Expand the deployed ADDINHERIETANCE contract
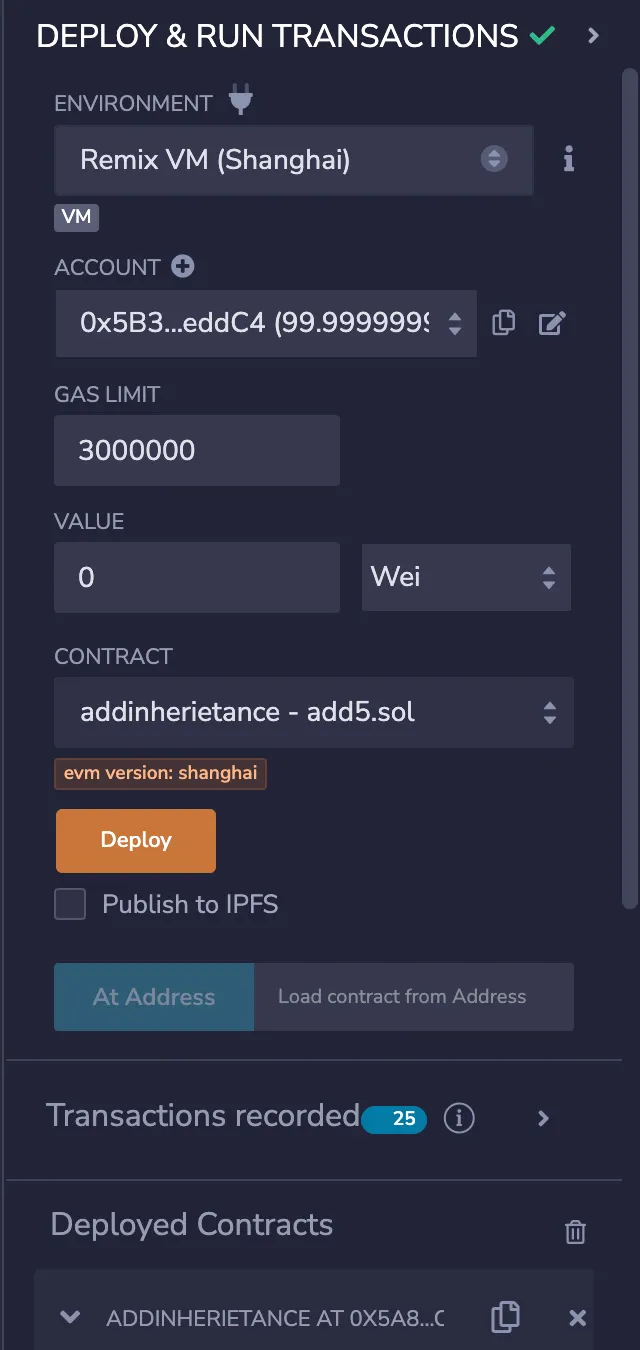Screen dimensions: 640x1350 pos(70,1317)
